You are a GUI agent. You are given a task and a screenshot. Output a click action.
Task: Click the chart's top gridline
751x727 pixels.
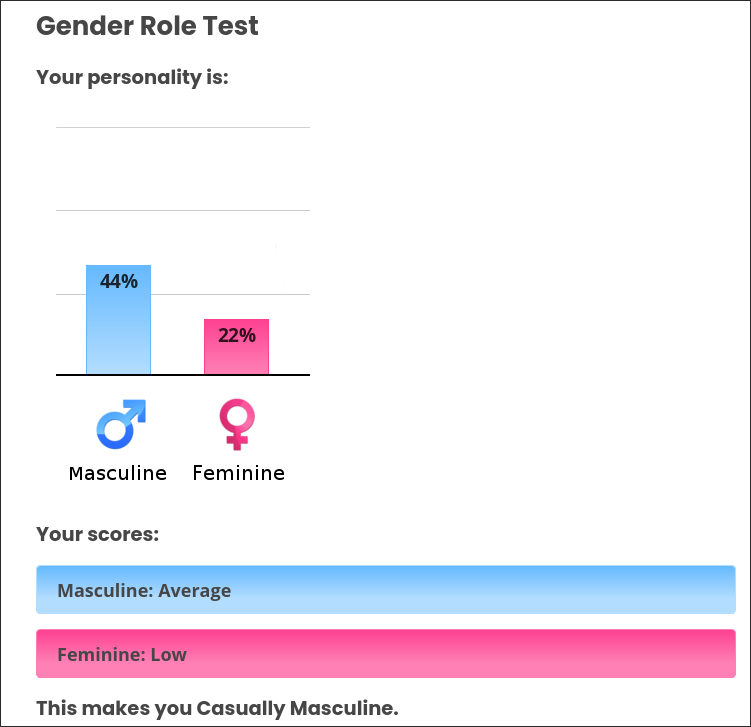pyautogui.click(x=182, y=127)
